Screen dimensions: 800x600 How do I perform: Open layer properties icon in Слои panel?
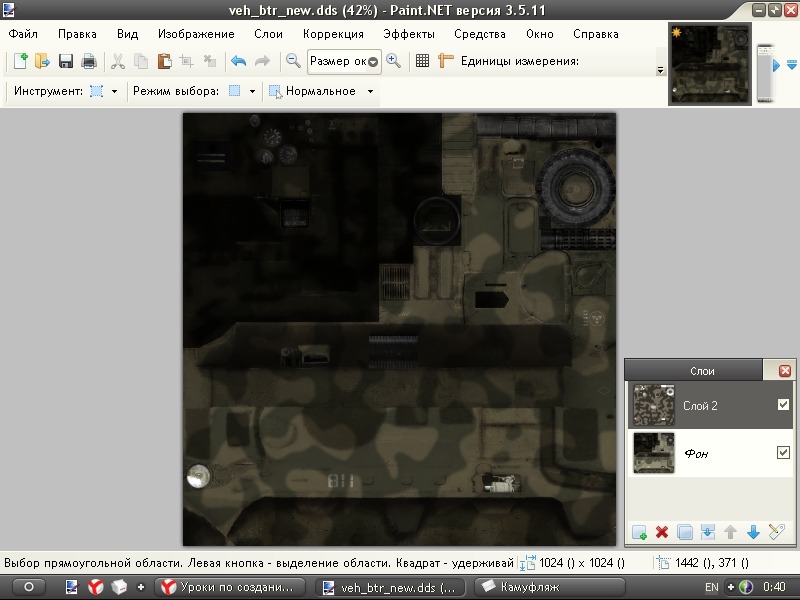(x=777, y=532)
